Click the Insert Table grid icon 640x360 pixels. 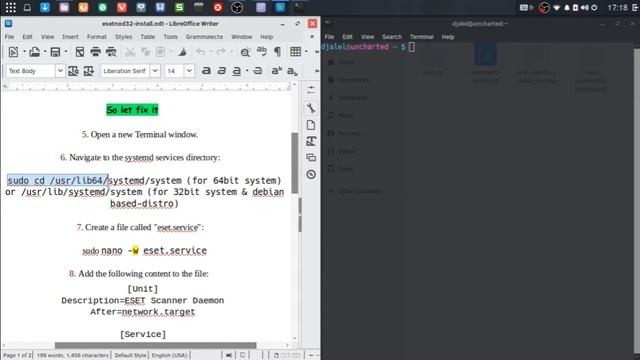(296, 51)
